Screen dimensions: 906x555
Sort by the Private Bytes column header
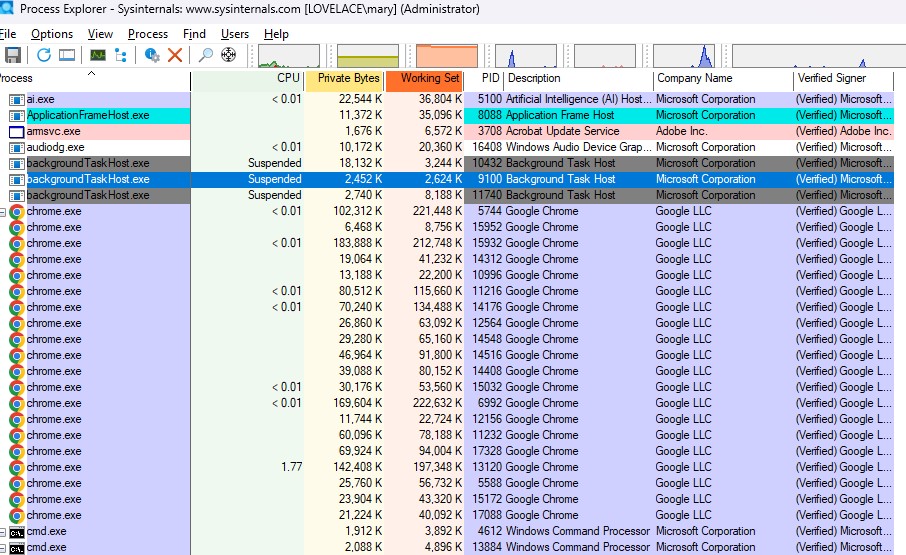pos(344,79)
